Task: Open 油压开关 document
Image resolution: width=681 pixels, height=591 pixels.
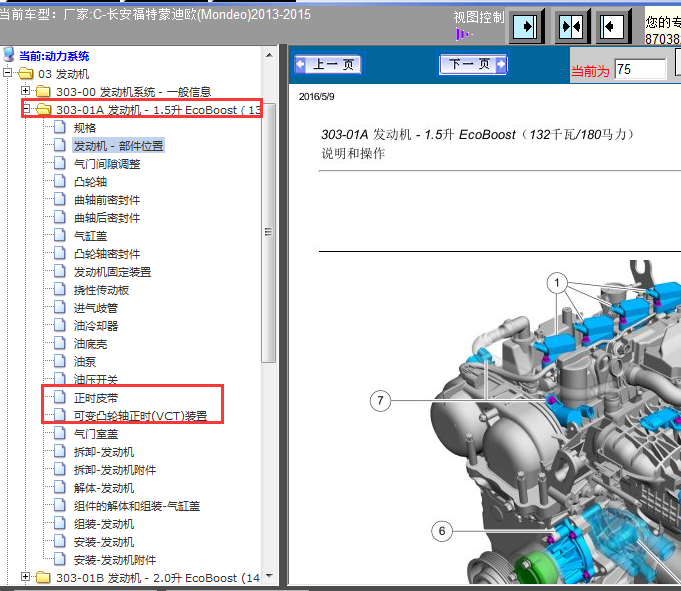Action: coord(96,380)
